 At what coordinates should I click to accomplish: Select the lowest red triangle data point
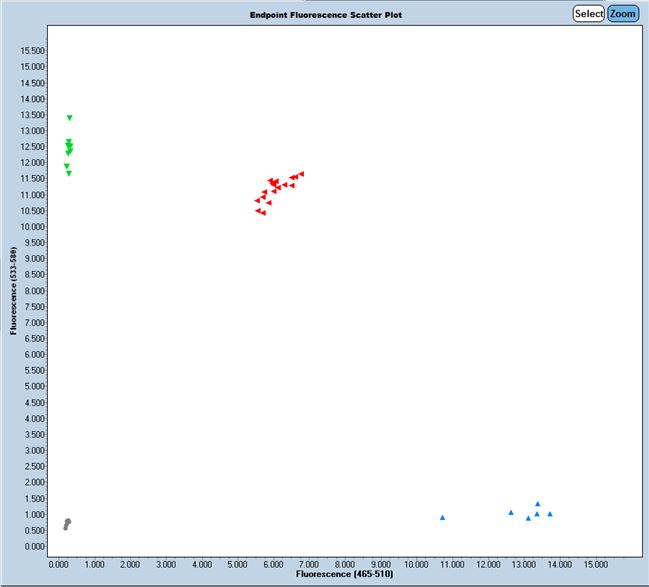[262, 213]
